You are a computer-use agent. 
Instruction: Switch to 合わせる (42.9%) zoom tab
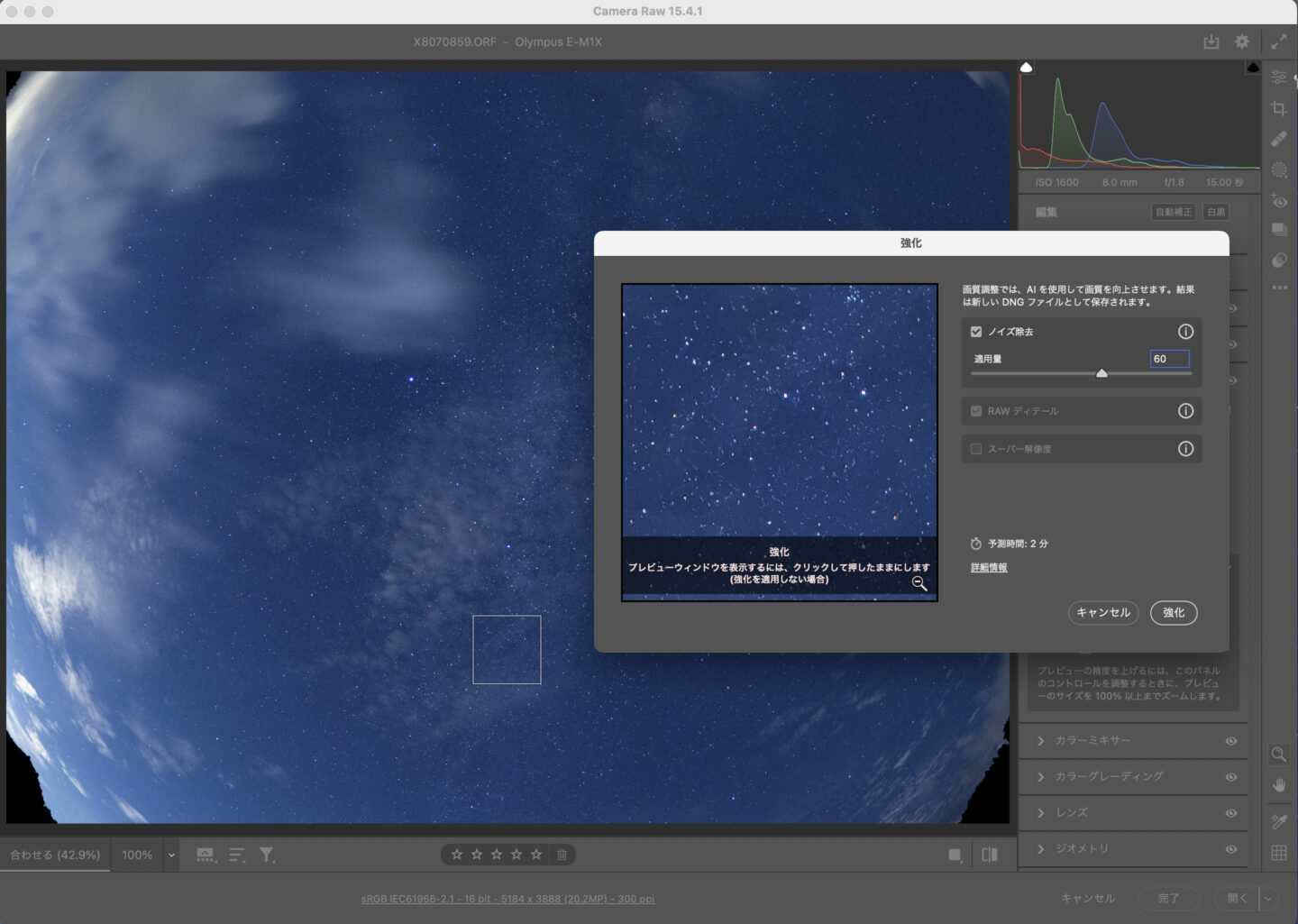tap(55, 855)
